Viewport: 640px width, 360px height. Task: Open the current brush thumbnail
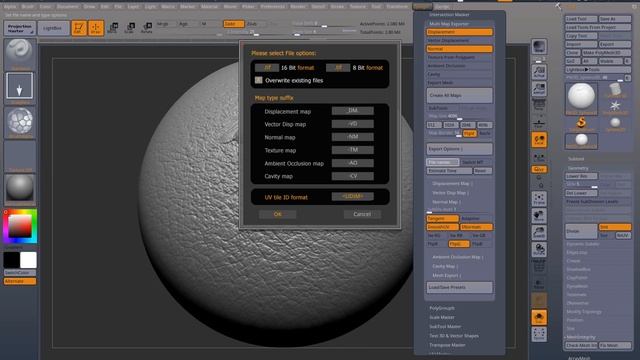coord(20,55)
